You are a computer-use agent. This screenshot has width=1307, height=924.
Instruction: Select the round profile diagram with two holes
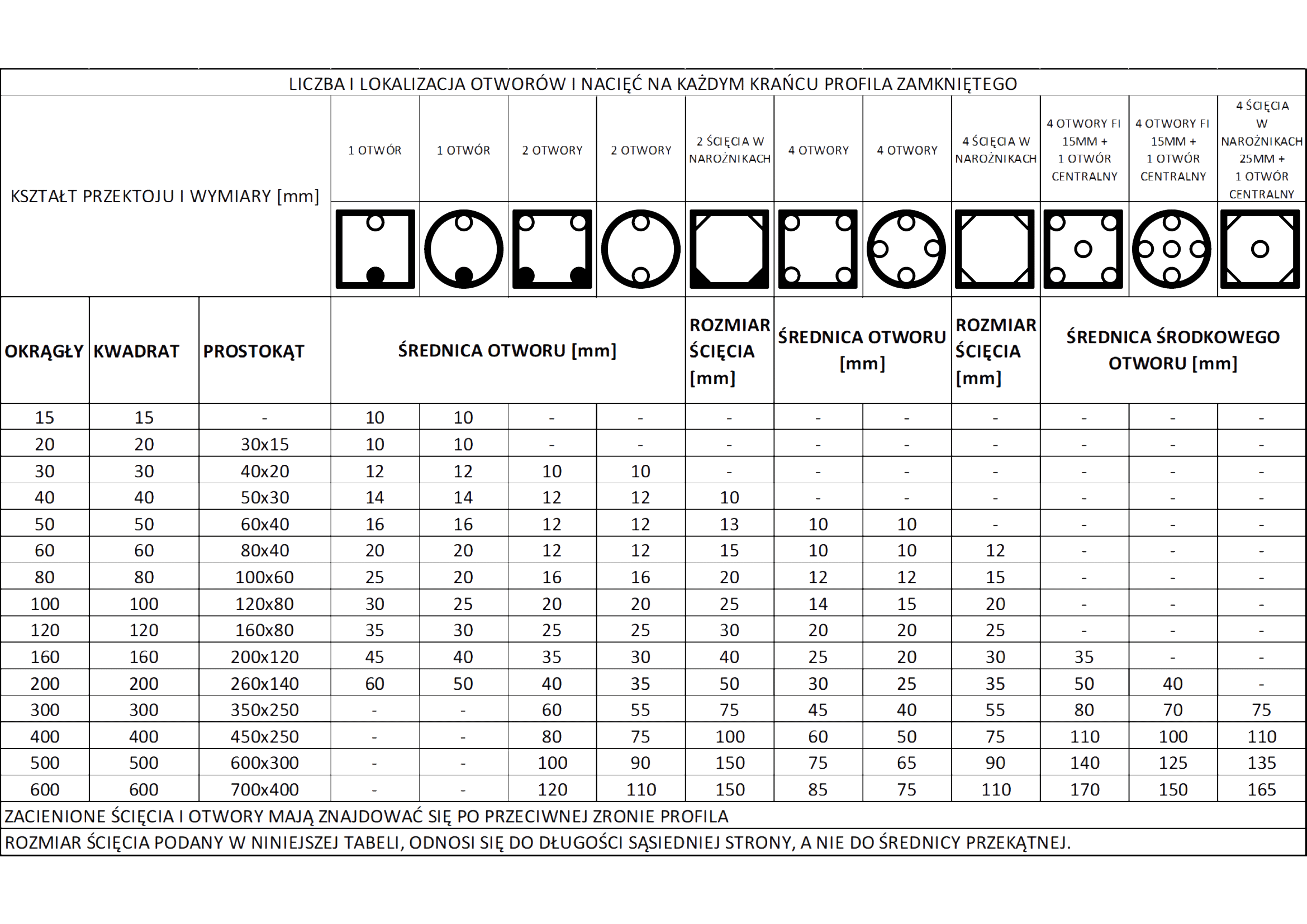coord(640,249)
